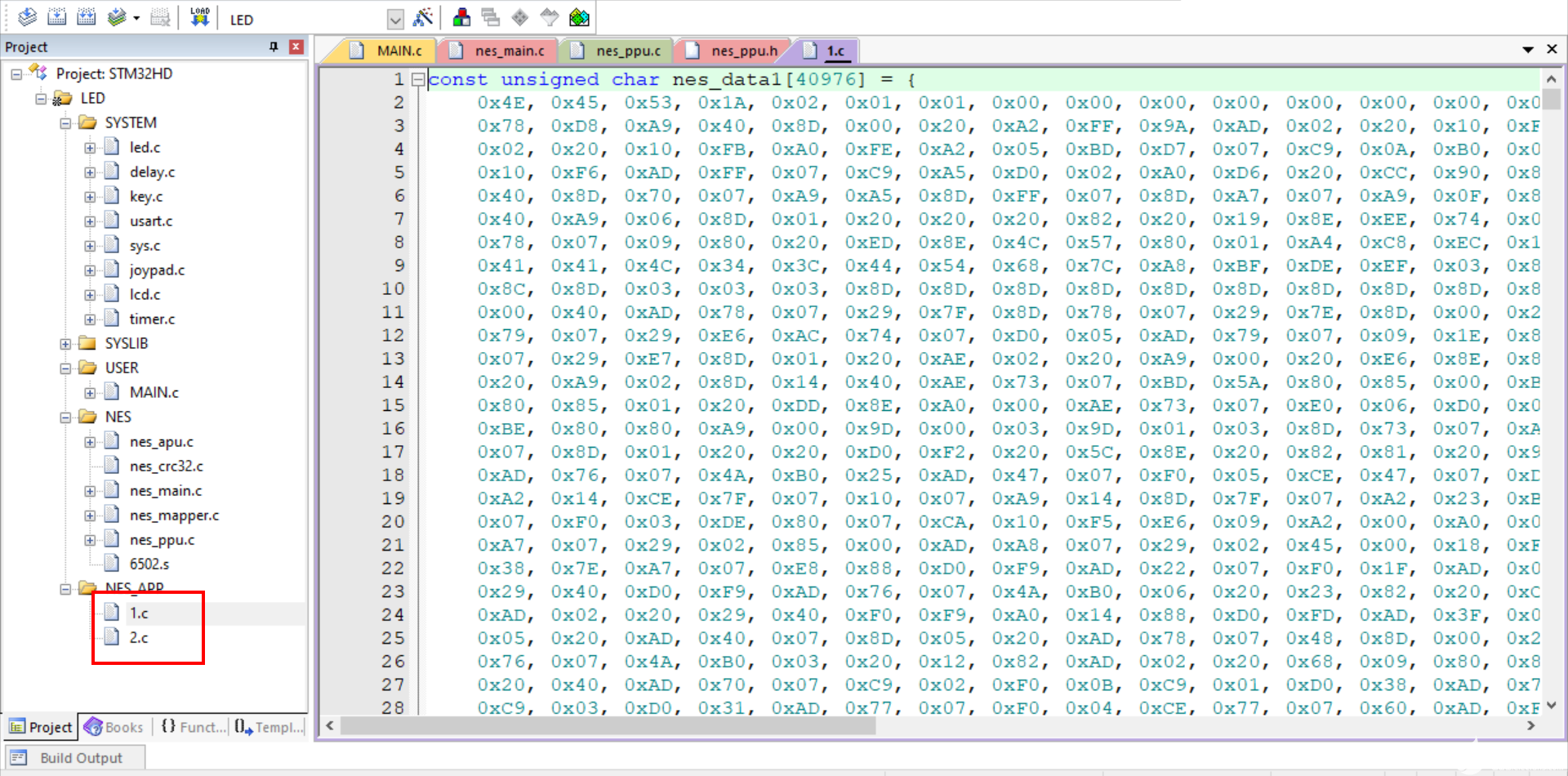Collapse the Project: STM32HD root node
The image size is (1568, 776).
coord(16,74)
